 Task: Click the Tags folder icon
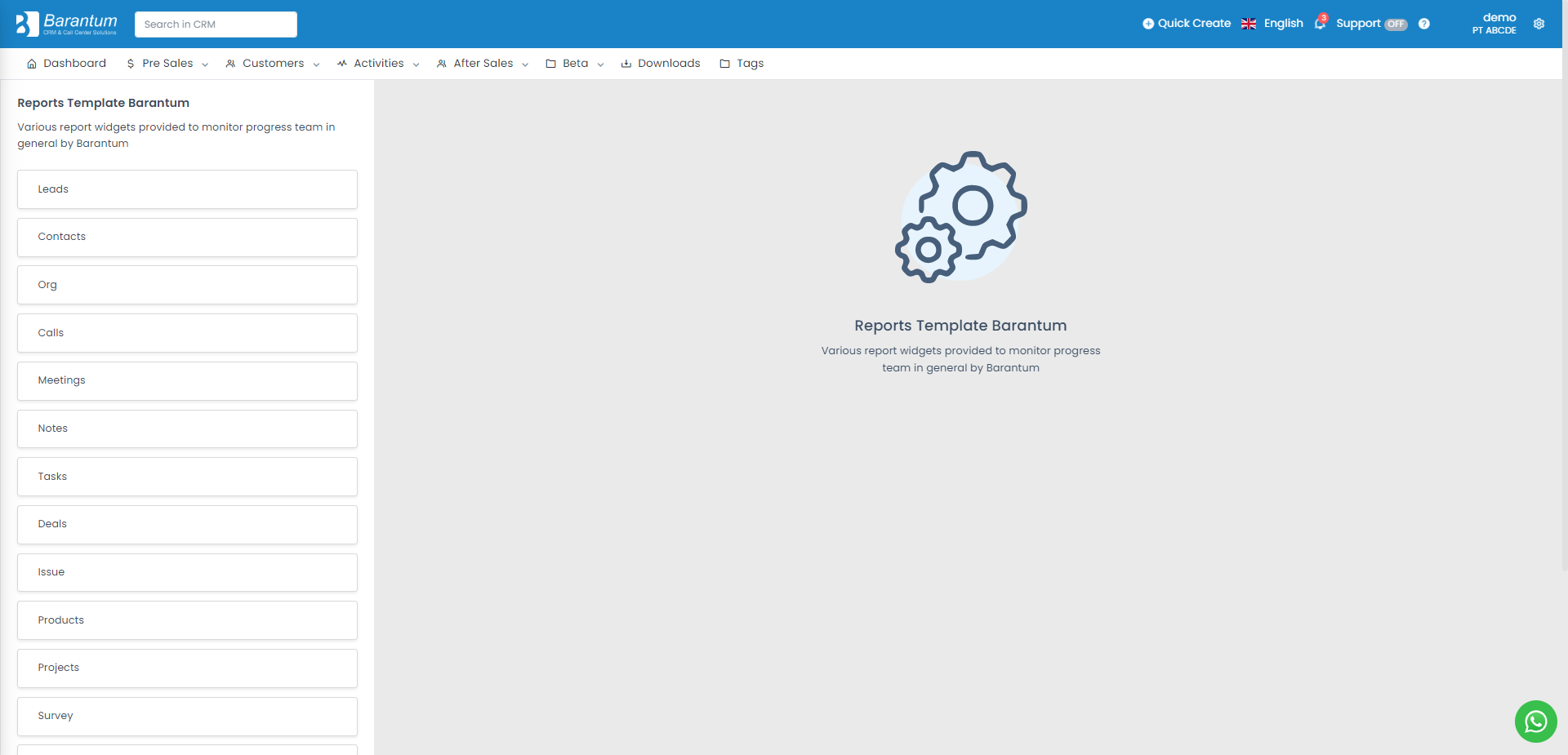click(724, 64)
